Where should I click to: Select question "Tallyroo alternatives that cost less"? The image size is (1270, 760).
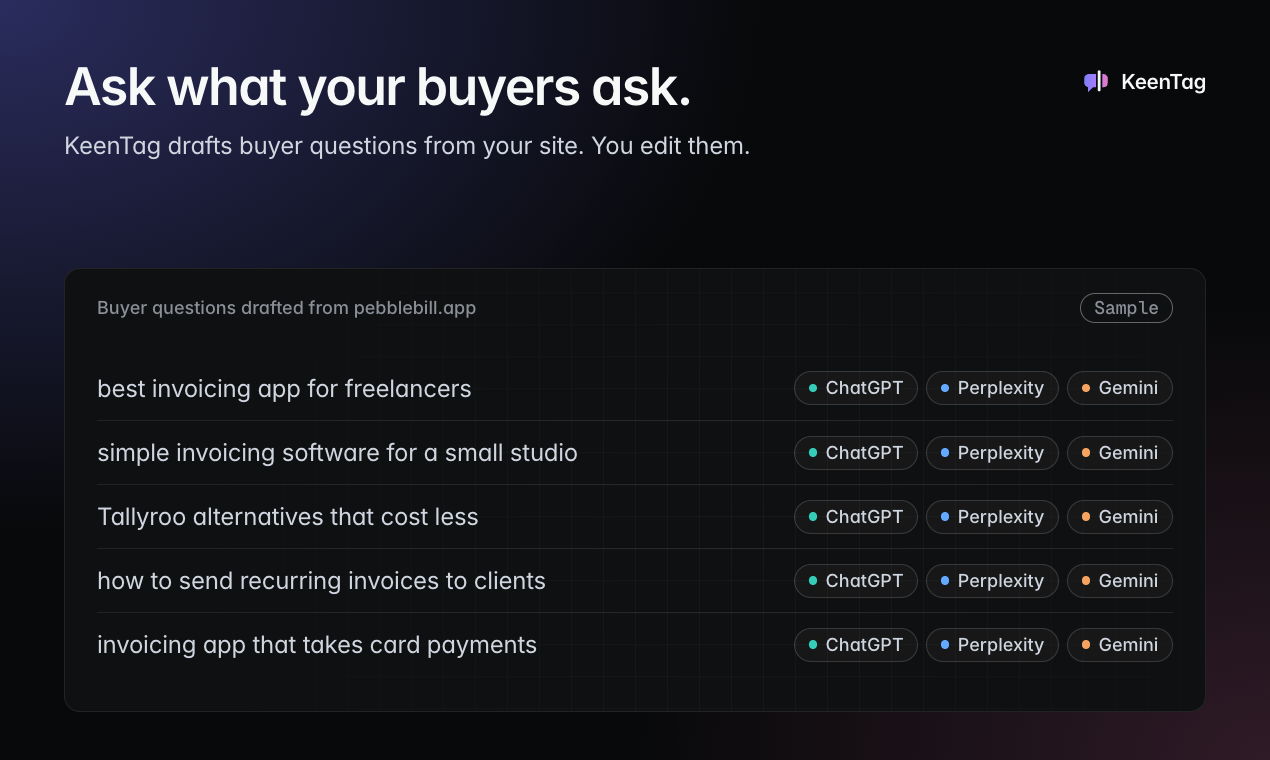[288, 516]
